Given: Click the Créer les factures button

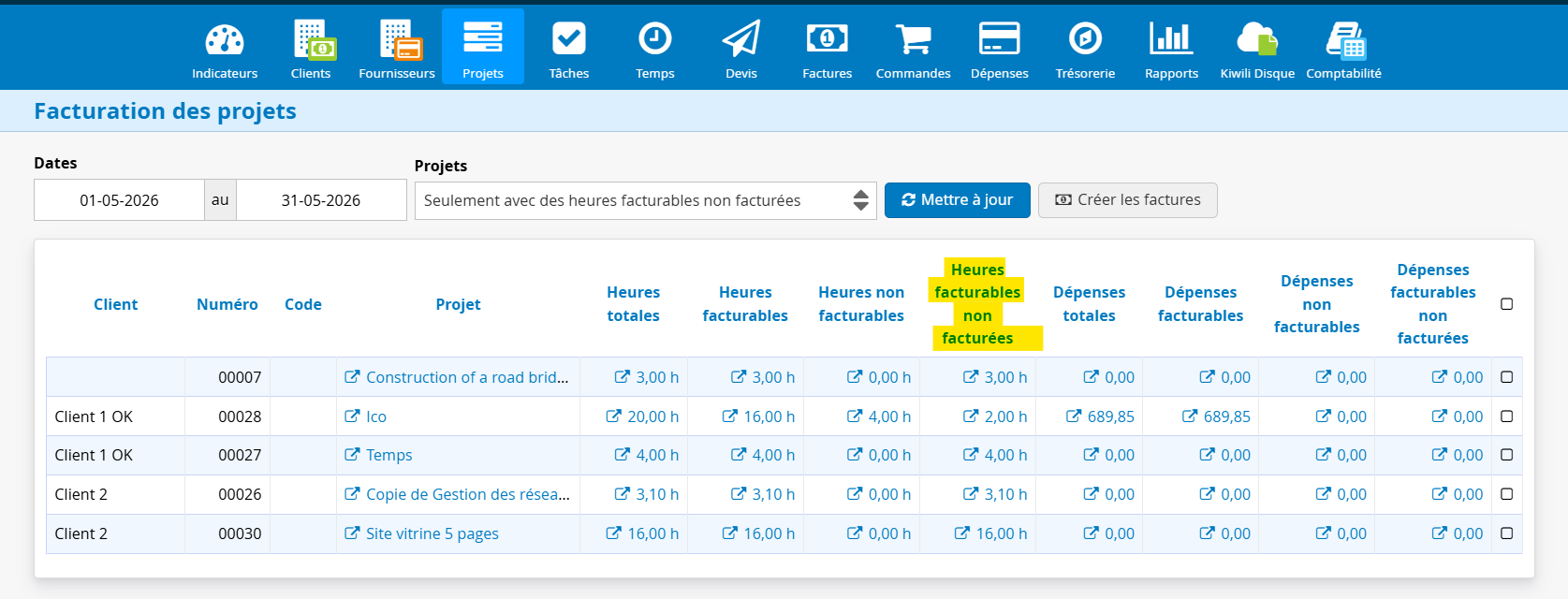Looking at the screenshot, I should click(1127, 200).
